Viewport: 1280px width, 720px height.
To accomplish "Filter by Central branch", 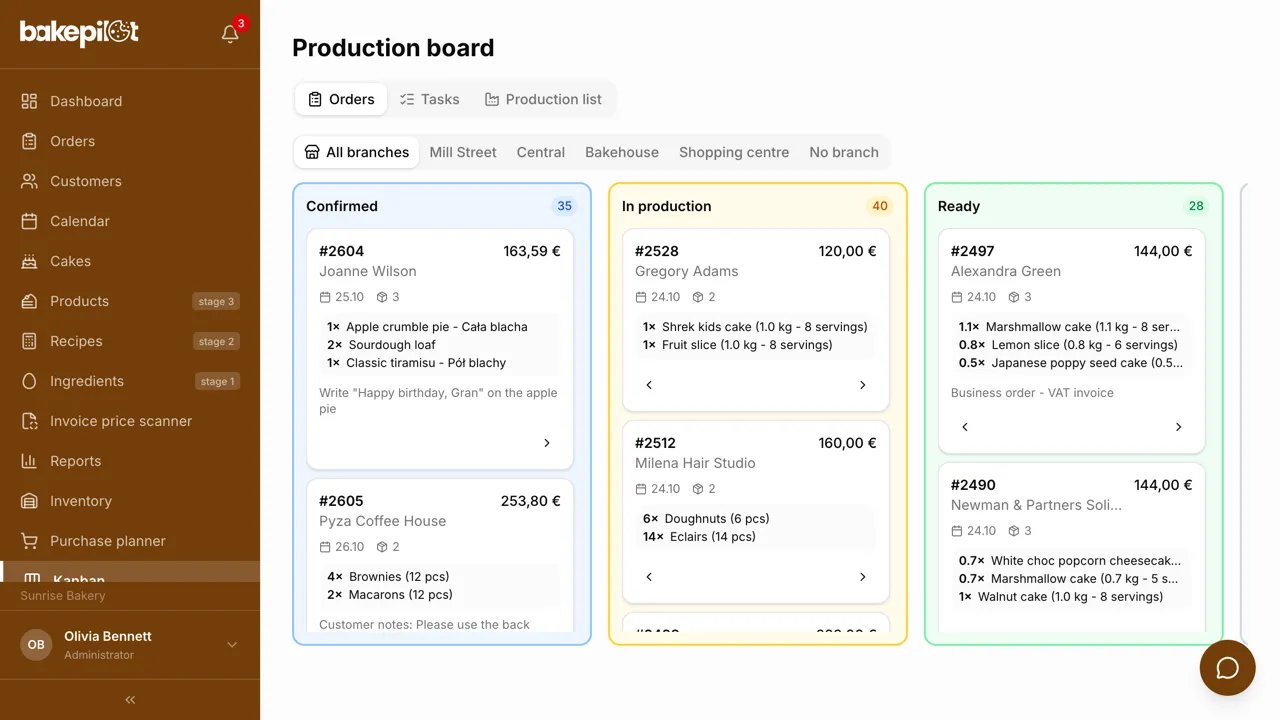I will click(x=541, y=152).
